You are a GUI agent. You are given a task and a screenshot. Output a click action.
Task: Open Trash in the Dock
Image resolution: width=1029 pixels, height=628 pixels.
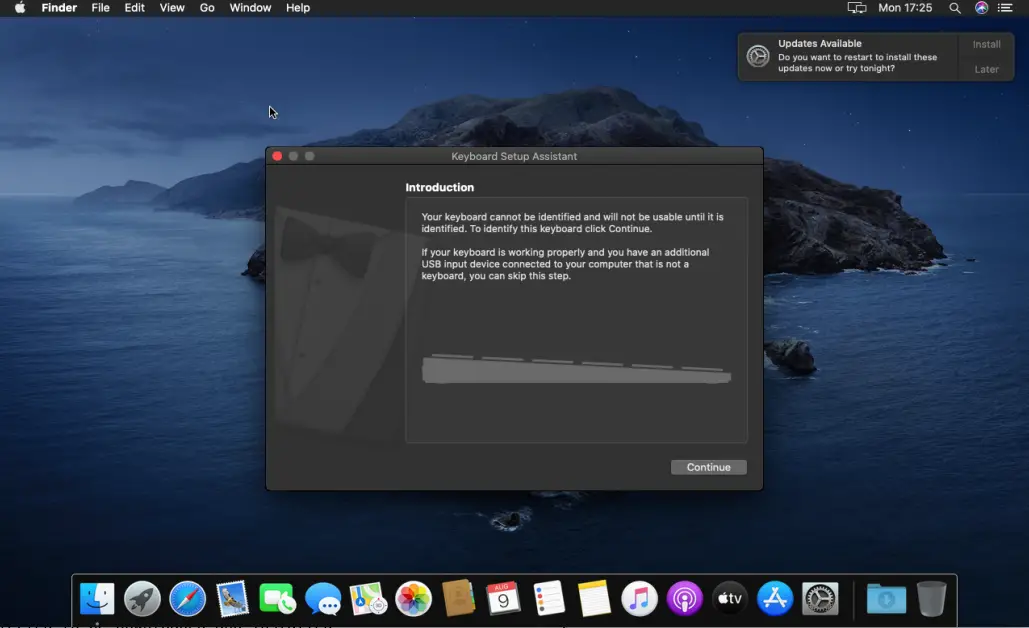click(x=931, y=598)
